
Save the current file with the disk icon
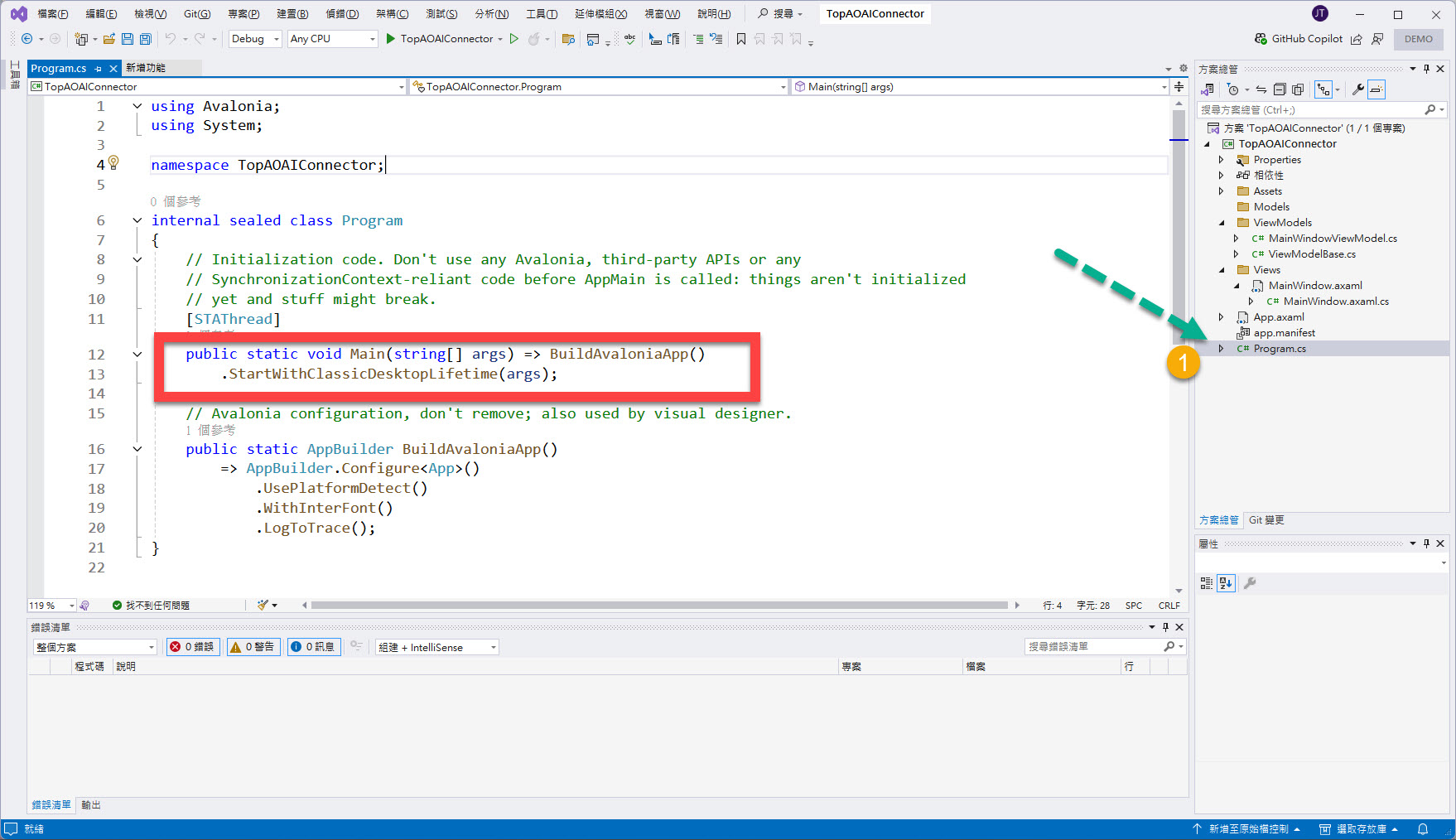pyautogui.click(x=128, y=39)
